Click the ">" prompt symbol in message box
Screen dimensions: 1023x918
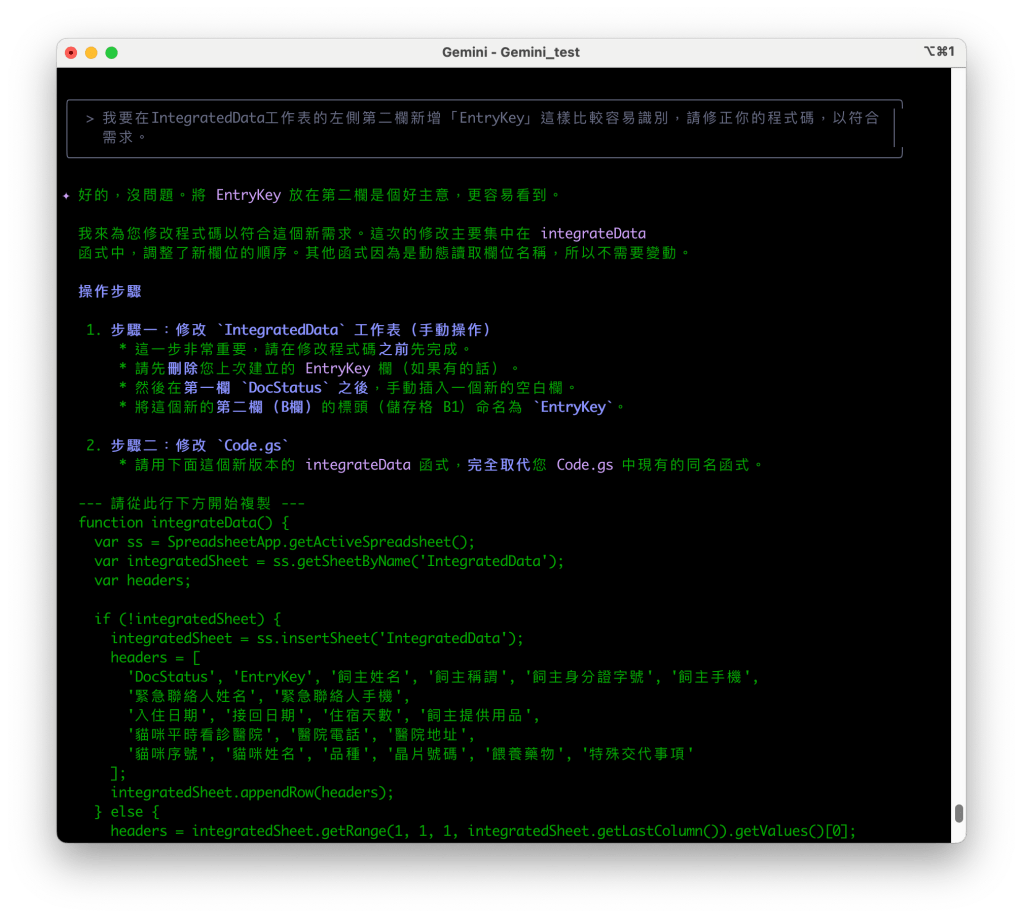pos(90,119)
